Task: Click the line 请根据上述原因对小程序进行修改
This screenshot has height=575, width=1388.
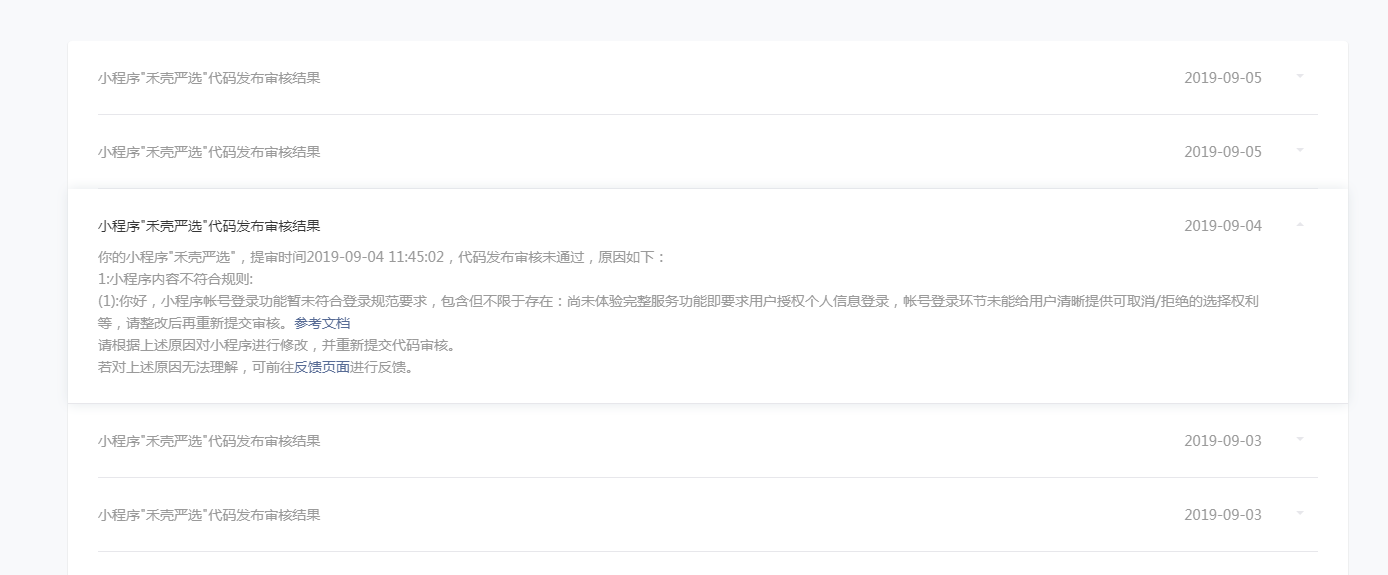Action: (x=278, y=345)
